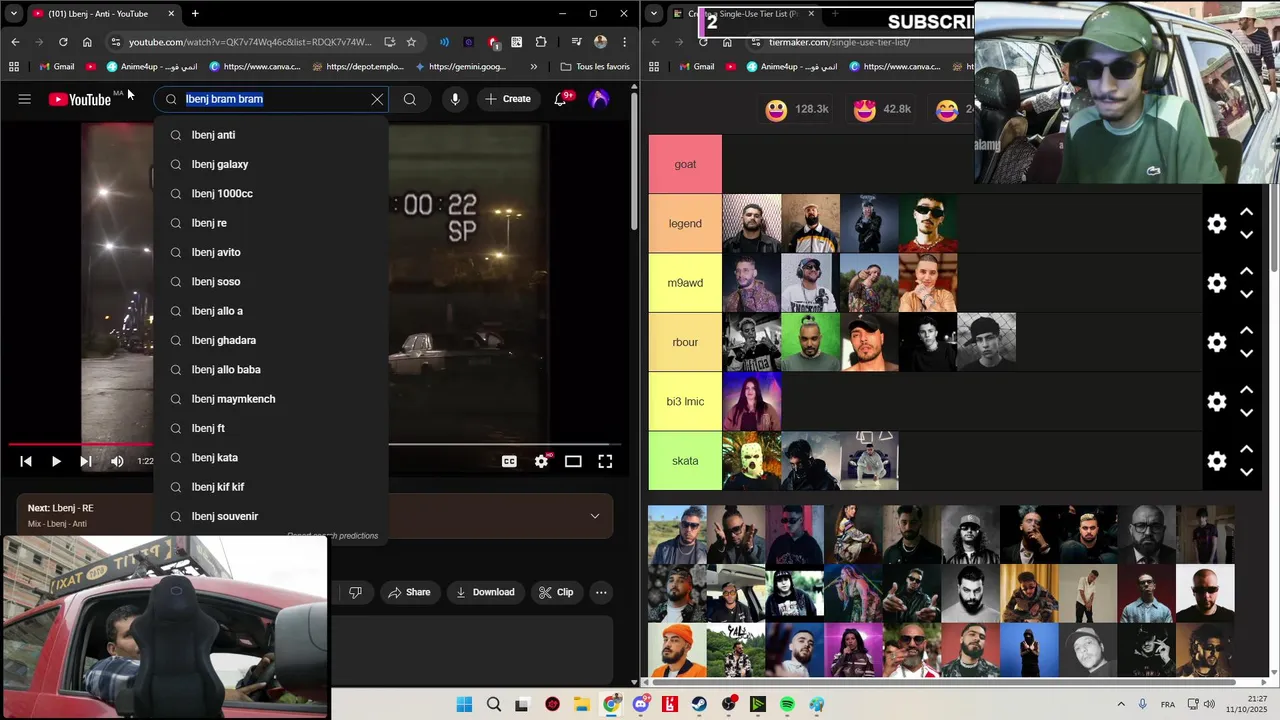Click the rbour tier label
The image size is (1280, 720).
tap(685, 342)
